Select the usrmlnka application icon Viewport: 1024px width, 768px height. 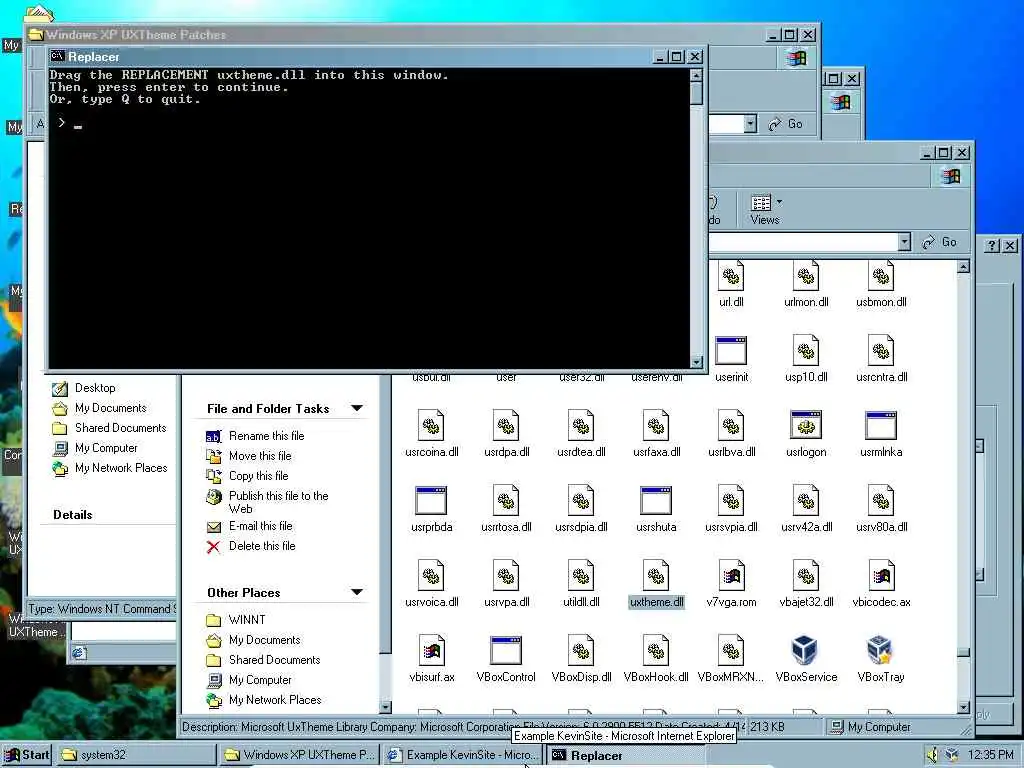click(881, 426)
